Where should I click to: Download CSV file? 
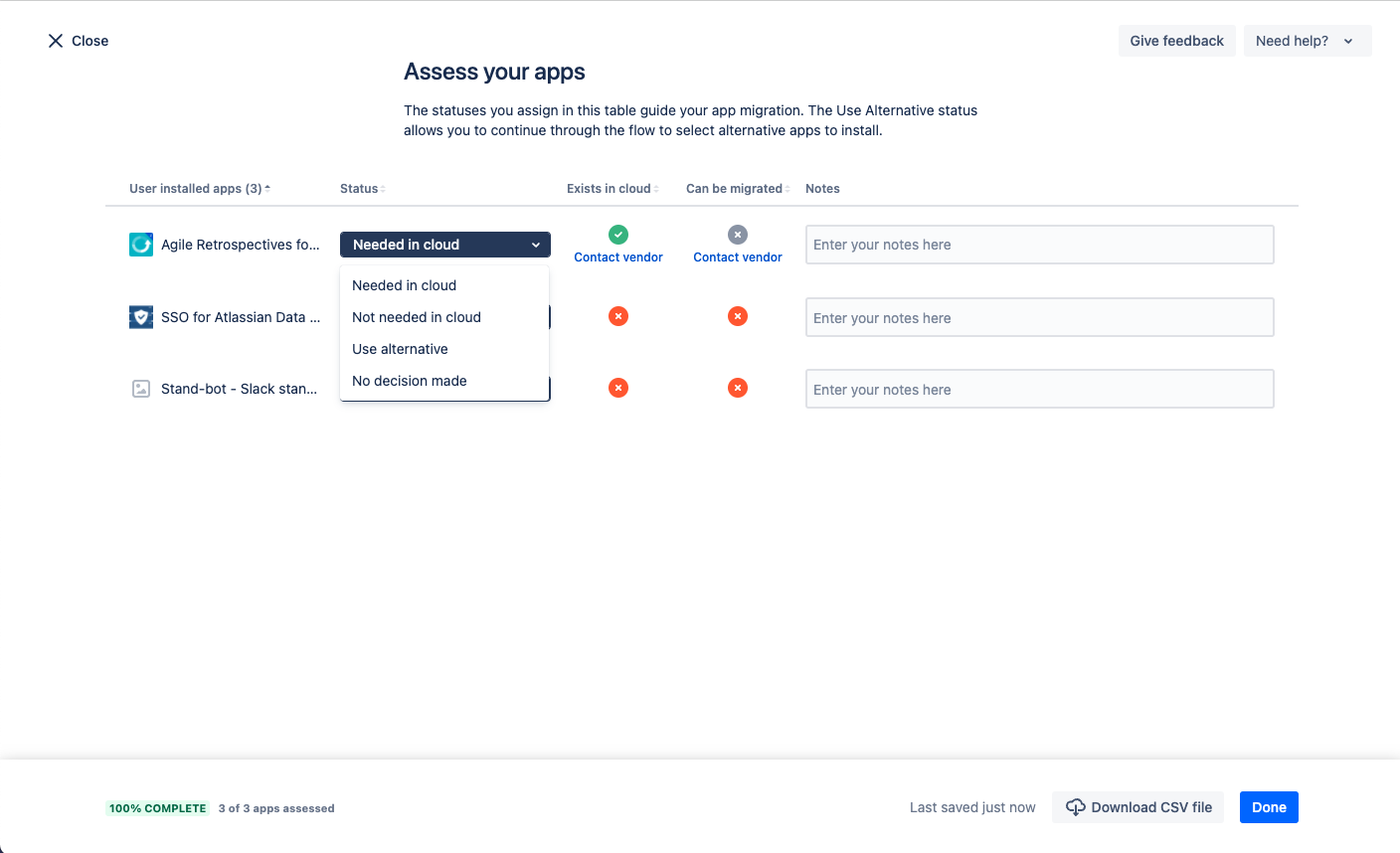coord(1138,807)
